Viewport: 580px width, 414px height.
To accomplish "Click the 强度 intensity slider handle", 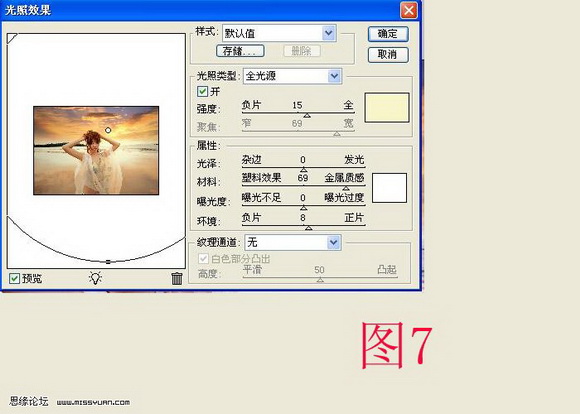I will click(307, 115).
